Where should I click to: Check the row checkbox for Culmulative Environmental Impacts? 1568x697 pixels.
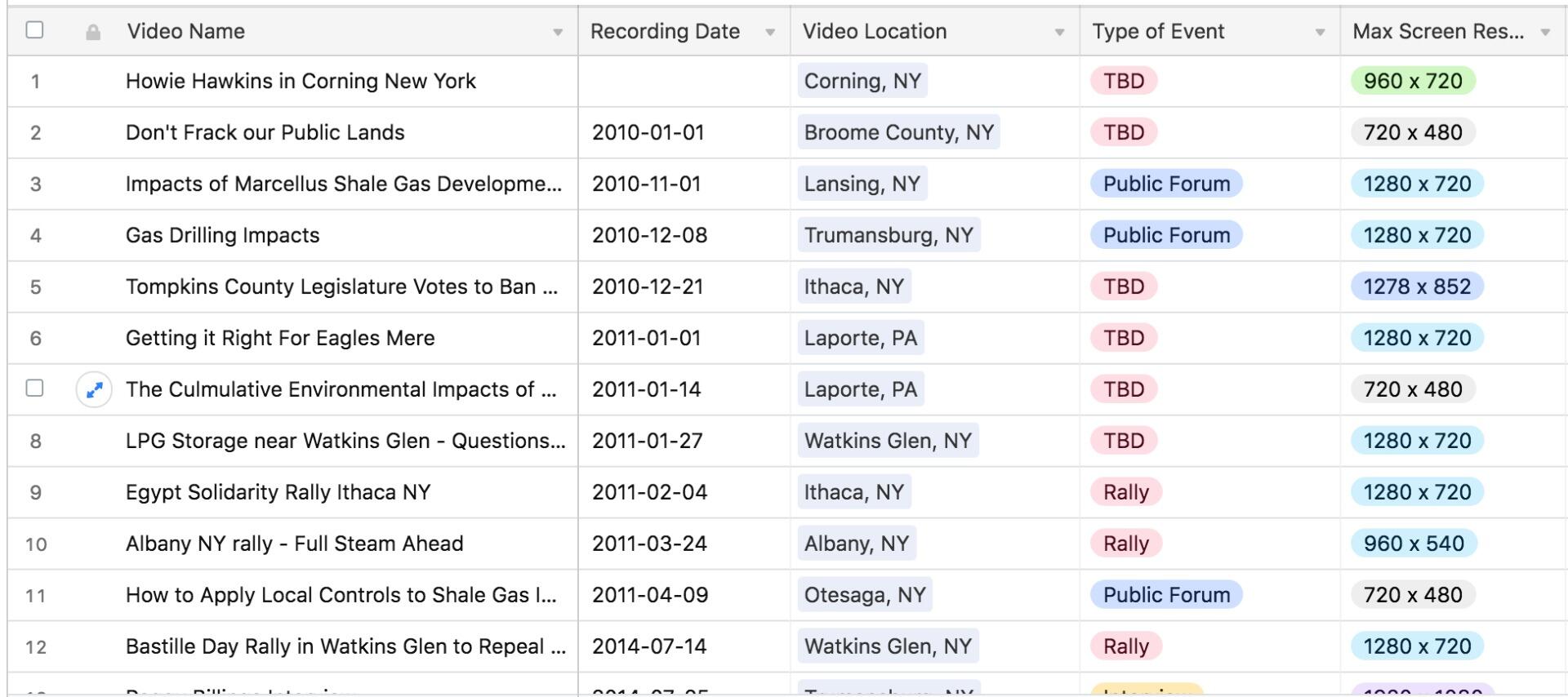point(34,388)
